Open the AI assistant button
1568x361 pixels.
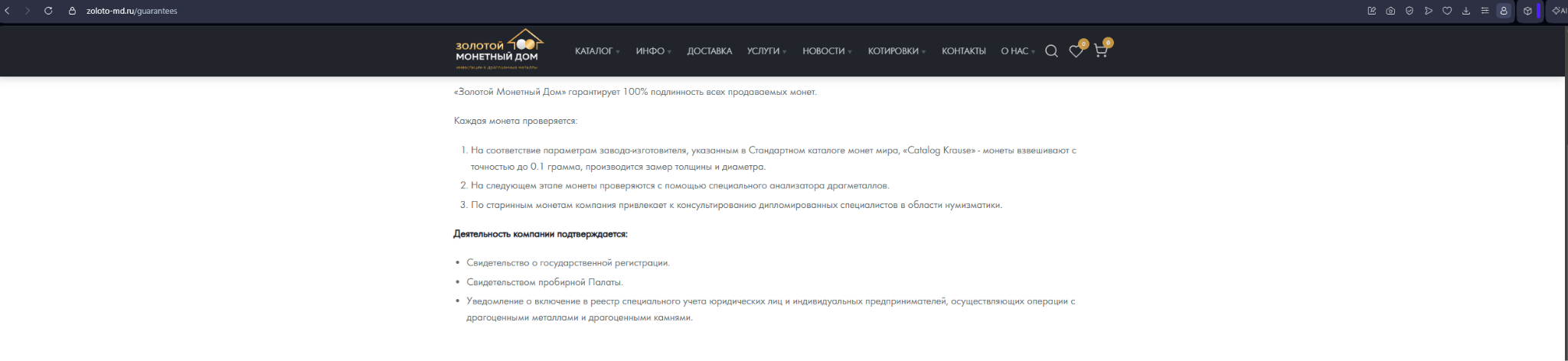click(1559, 11)
